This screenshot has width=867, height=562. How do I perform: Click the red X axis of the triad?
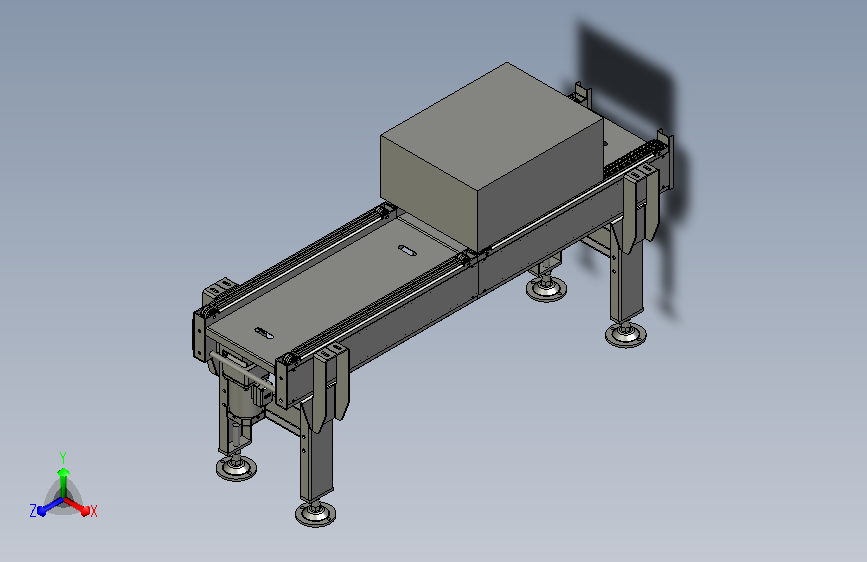(x=77, y=506)
